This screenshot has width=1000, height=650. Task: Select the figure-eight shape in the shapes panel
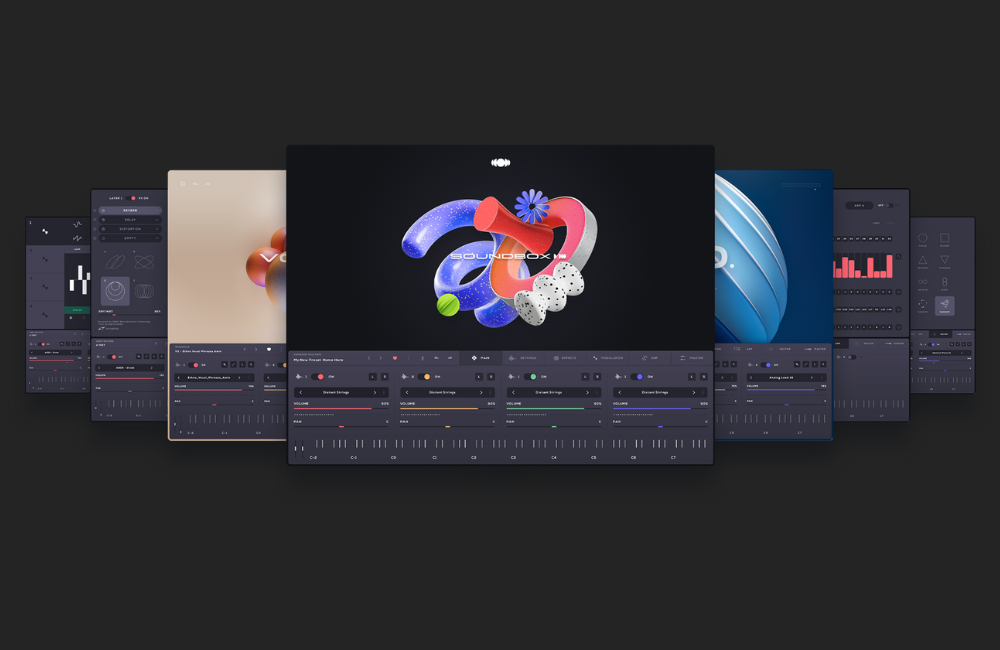coord(945,282)
